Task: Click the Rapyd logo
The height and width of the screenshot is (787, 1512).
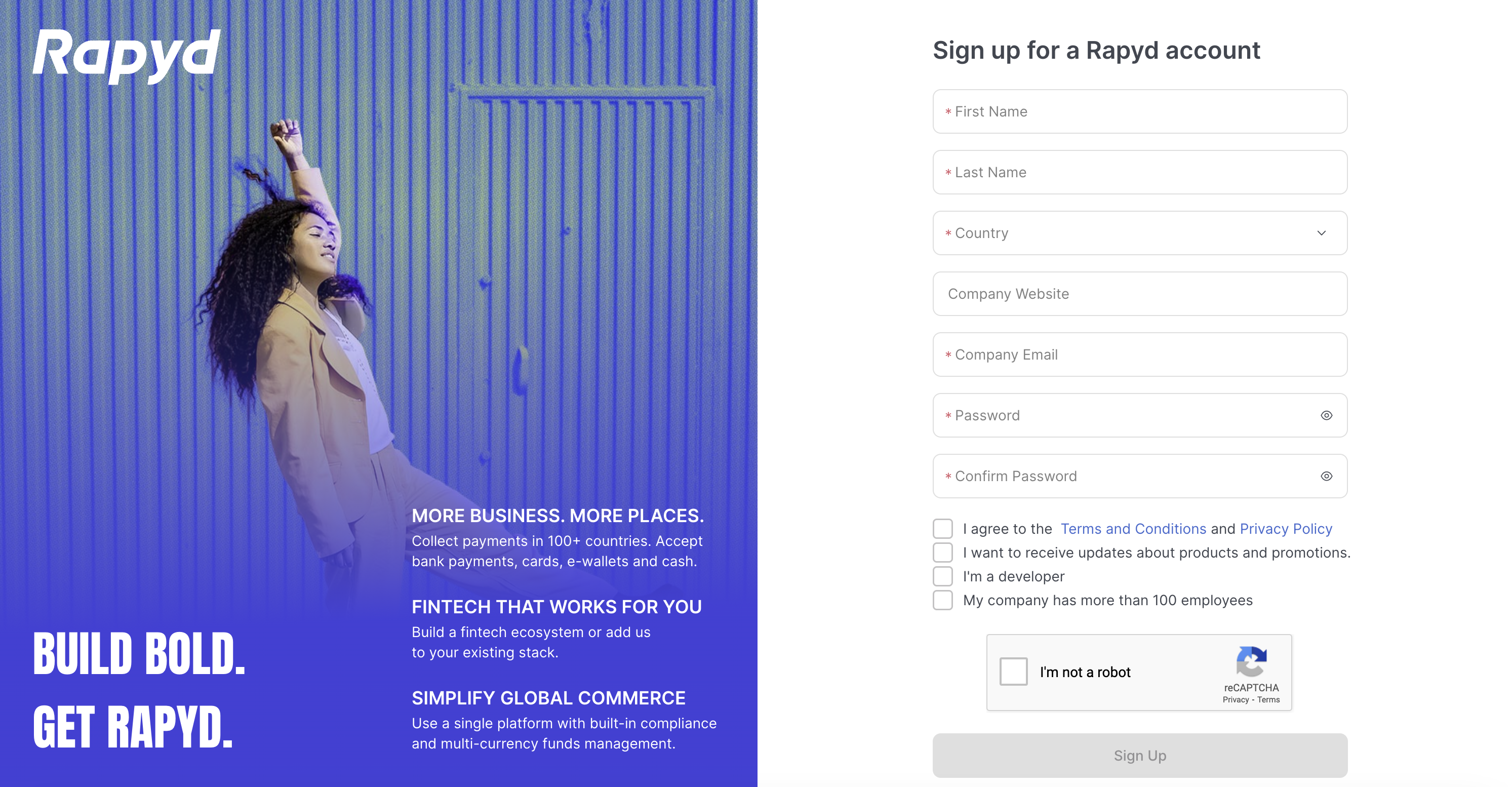Action: pyautogui.click(x=127, y=56)
